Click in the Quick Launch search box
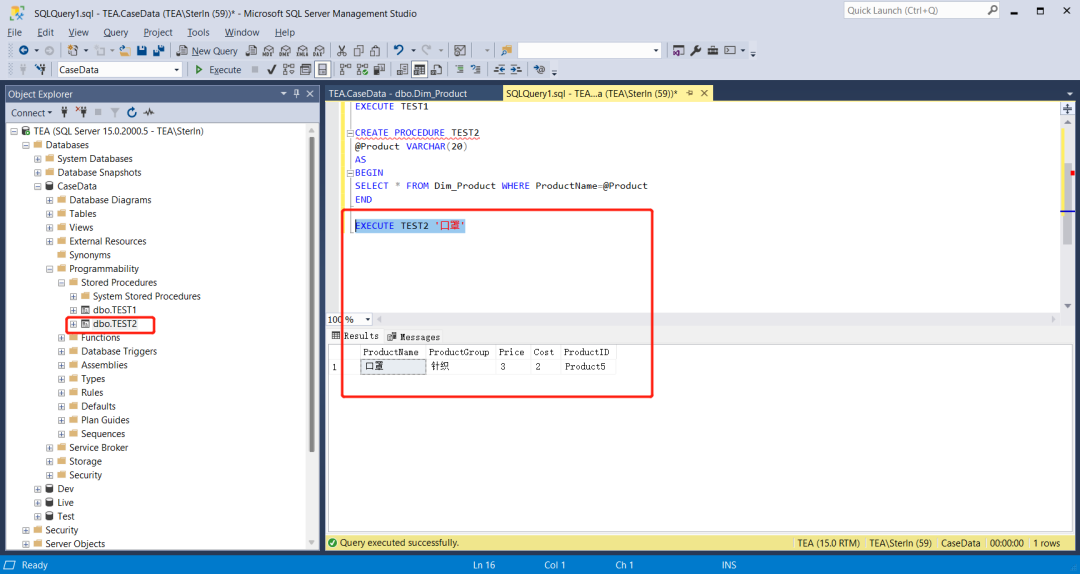1080x574 pixels. coord(912,11)
